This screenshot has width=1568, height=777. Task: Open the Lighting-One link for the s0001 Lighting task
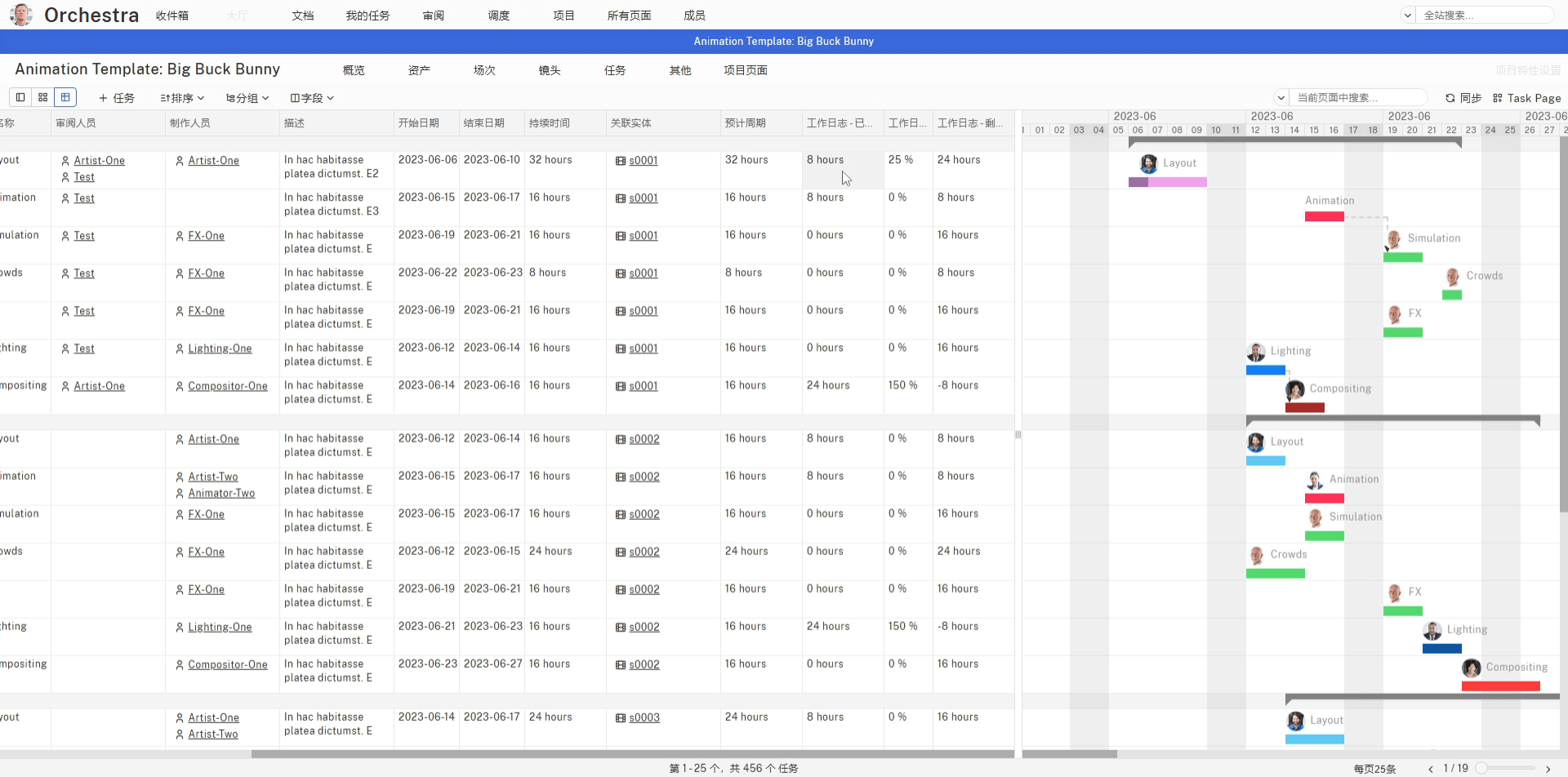(x=220, y=349)
